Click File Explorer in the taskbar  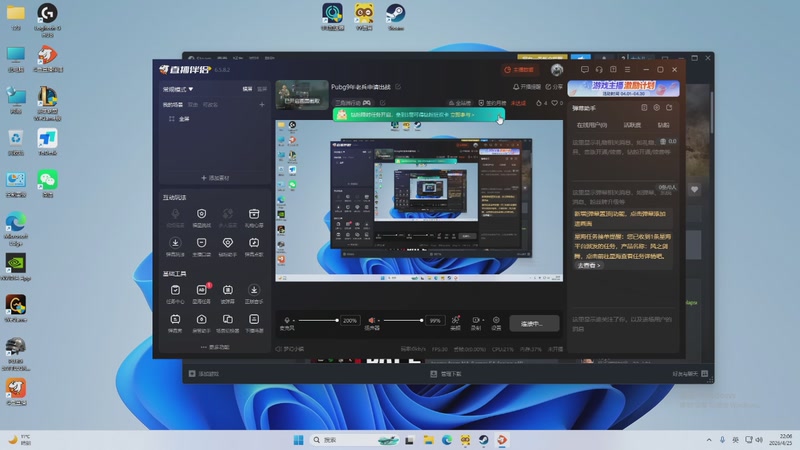[x=429, y=440]
